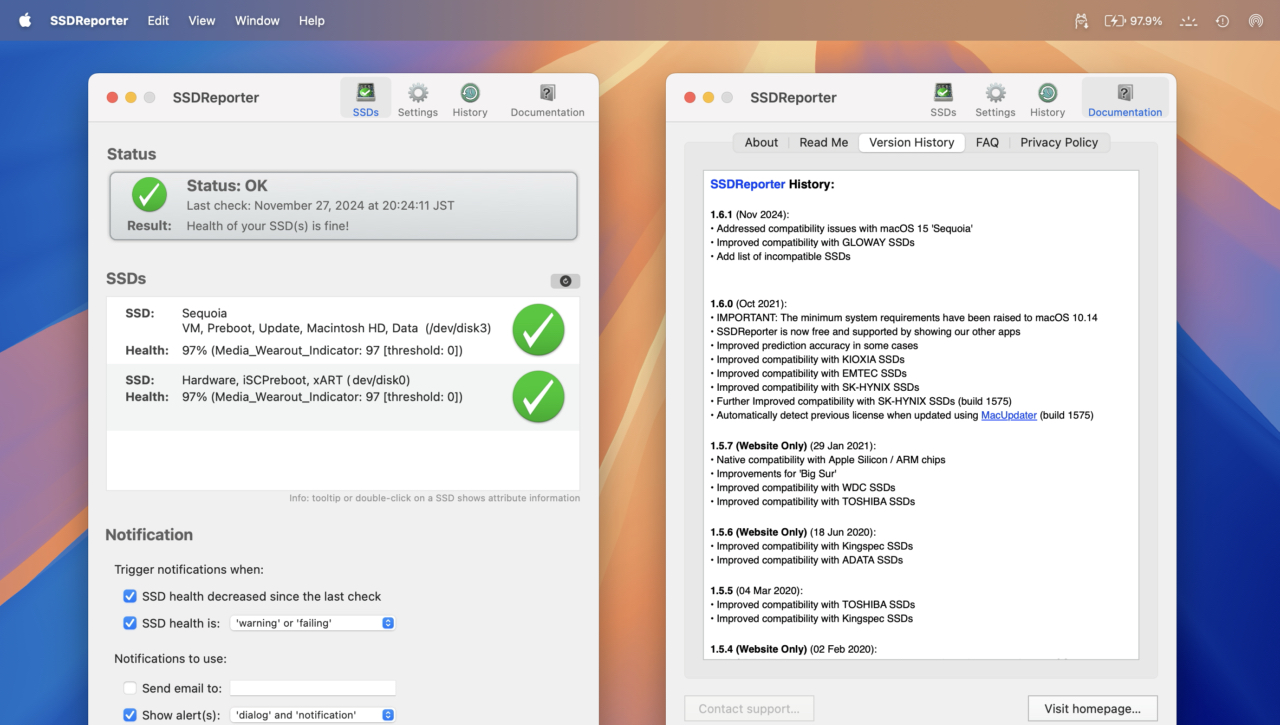
Task: Click battery status icon in menu bar
Action: click(1115, 20)
